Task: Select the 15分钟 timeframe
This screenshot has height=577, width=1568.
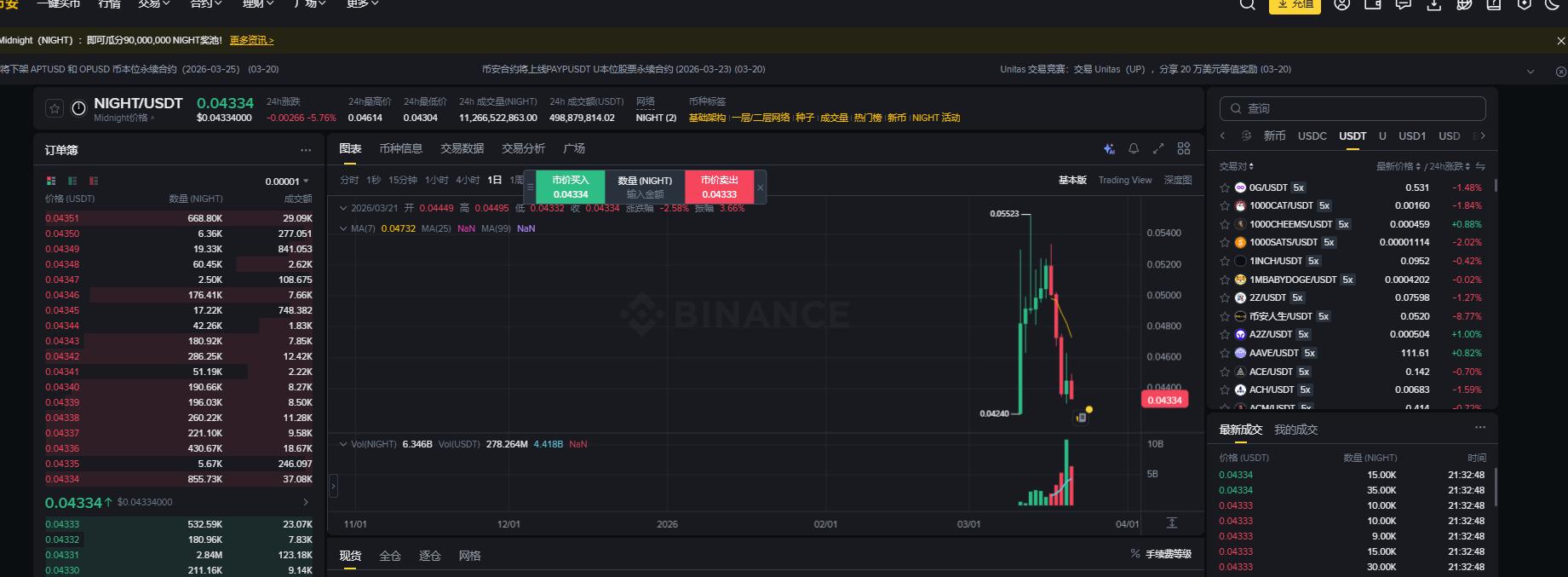Action: [403, 181]
